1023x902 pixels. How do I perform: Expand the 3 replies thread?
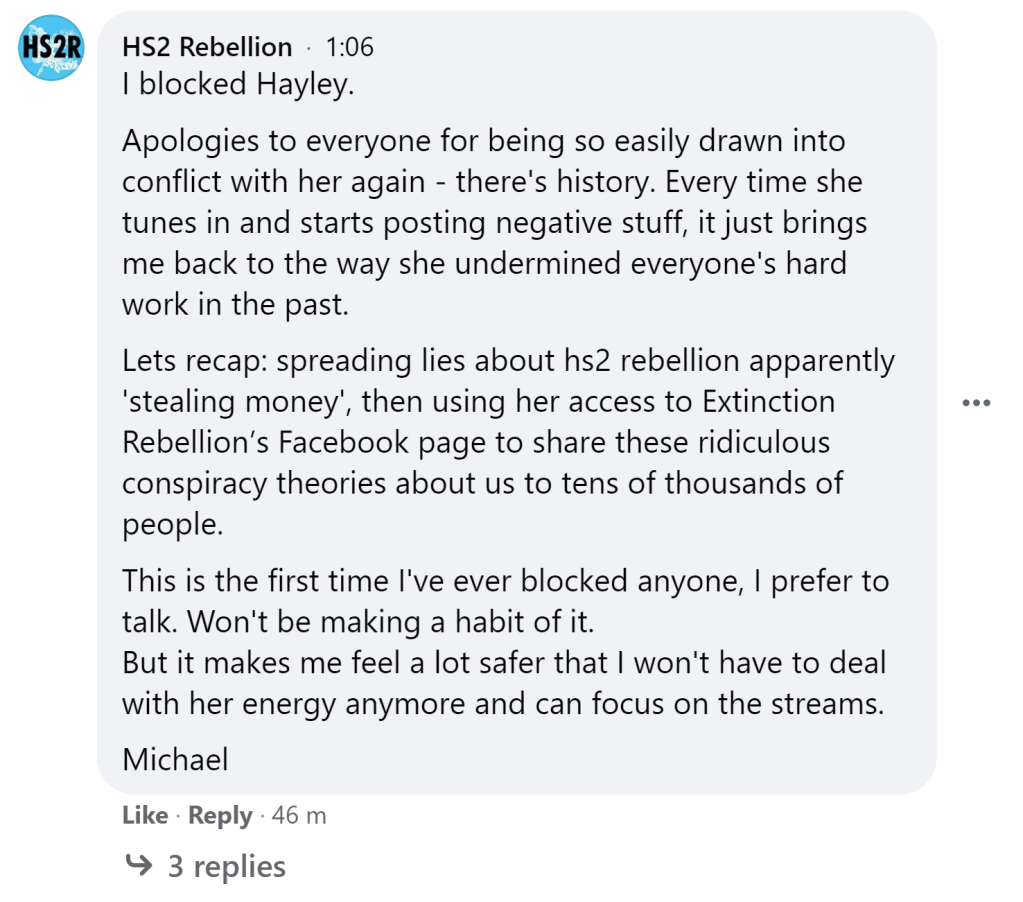click(x=226, y=866)
